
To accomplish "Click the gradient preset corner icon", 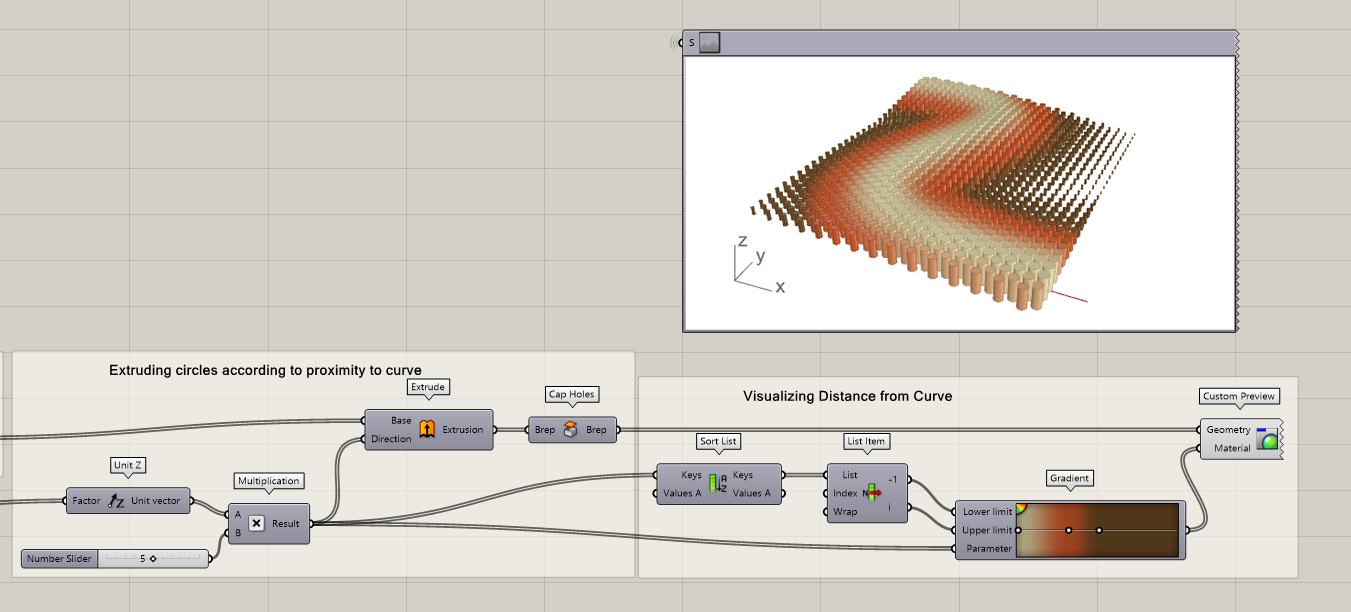I will click(x=1021, y=508).
